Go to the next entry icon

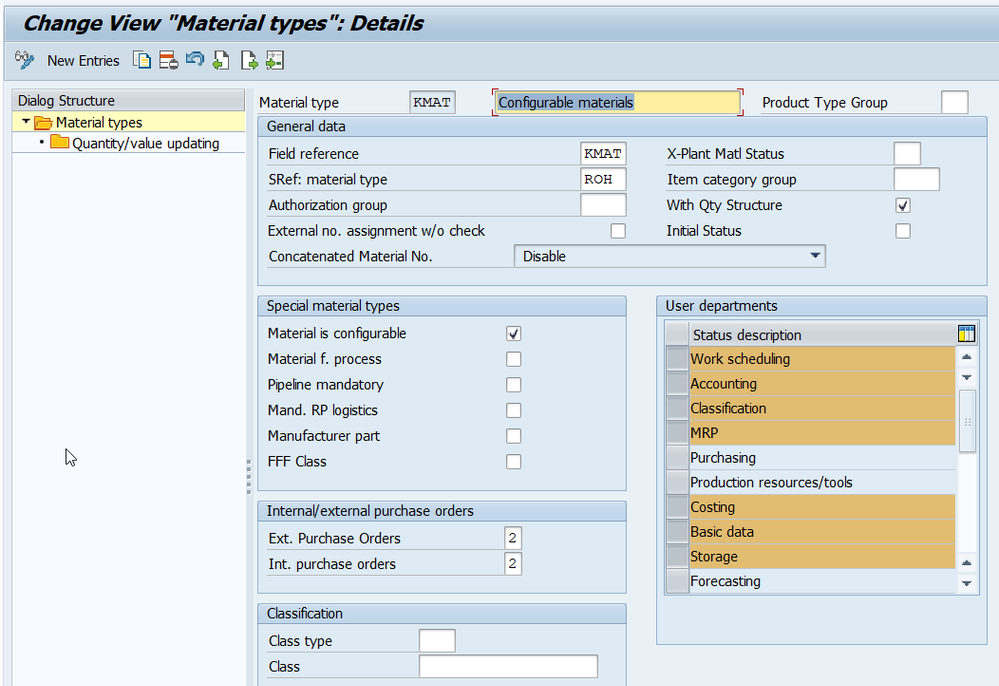coord(249,60)
